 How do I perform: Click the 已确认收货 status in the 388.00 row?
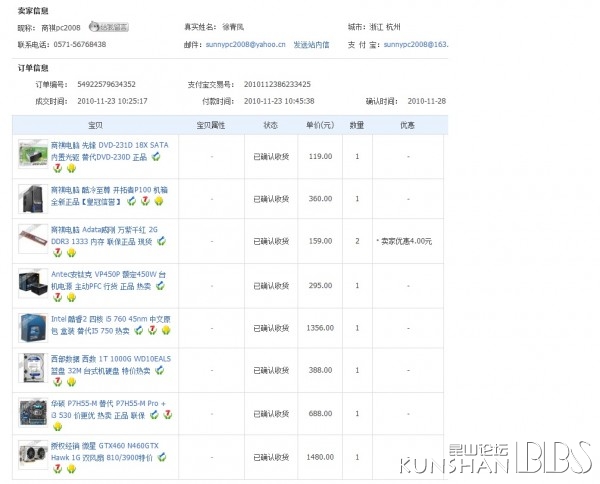tap(271, 370)
